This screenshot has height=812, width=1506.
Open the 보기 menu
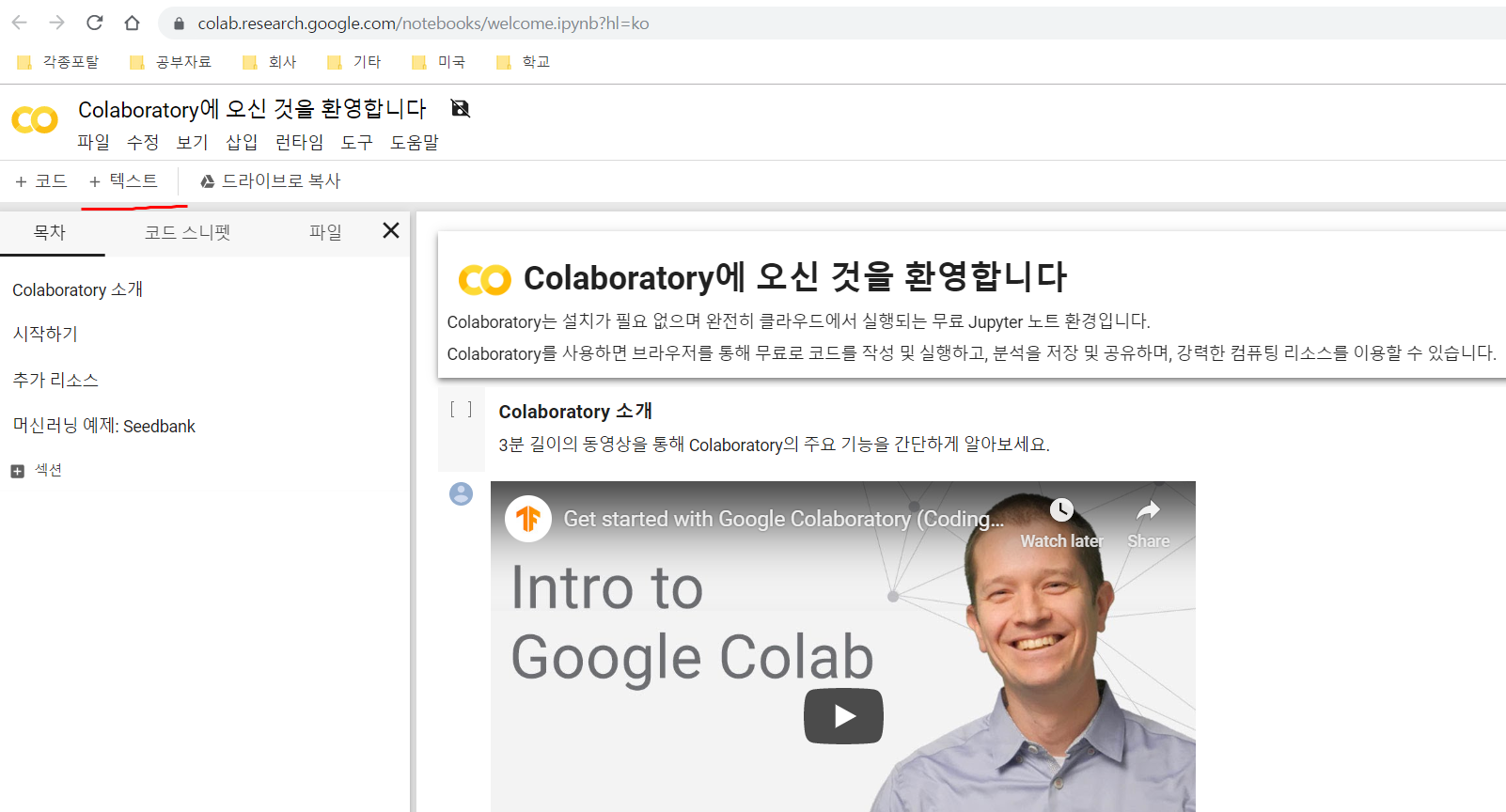(x=192, y=142)
